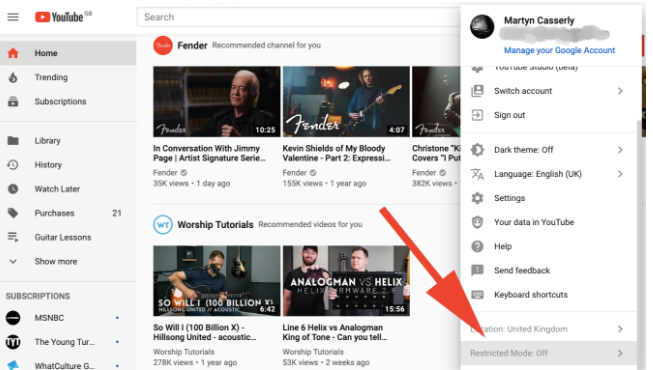Image resolution: width=653 pixels, height=370 pixels.
Task: Expand Switch account submenu chevron
Action: point(621,91)
